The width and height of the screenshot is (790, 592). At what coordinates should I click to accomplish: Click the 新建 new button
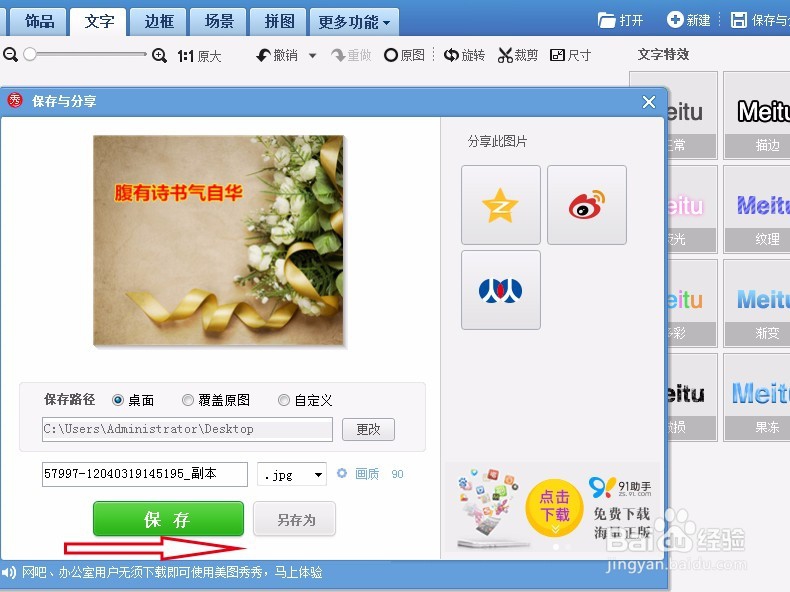[x=688, y=20]
